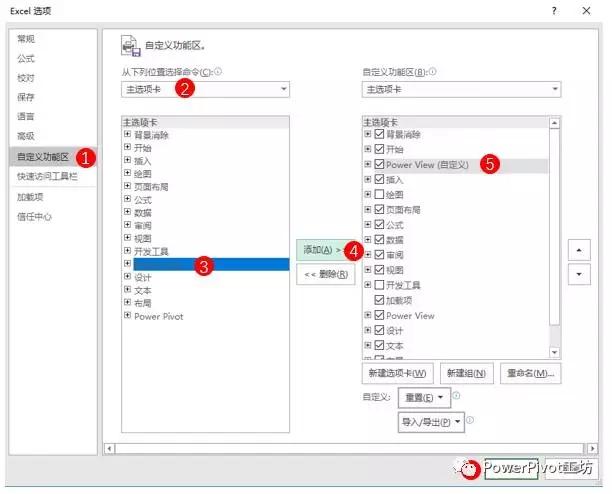Expand 开始 in the left command list
Screen dimensions: 612x494
(x=127, y=147)
